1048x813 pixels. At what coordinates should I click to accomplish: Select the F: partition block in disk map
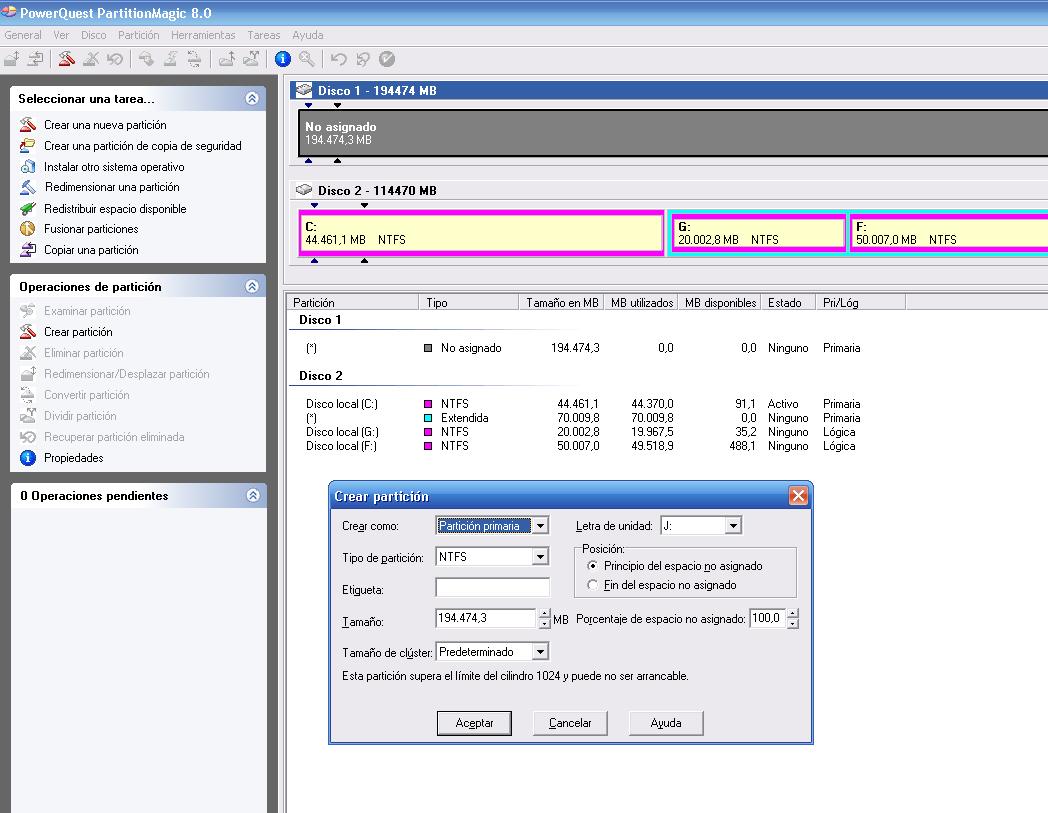[x=949, y=233]
